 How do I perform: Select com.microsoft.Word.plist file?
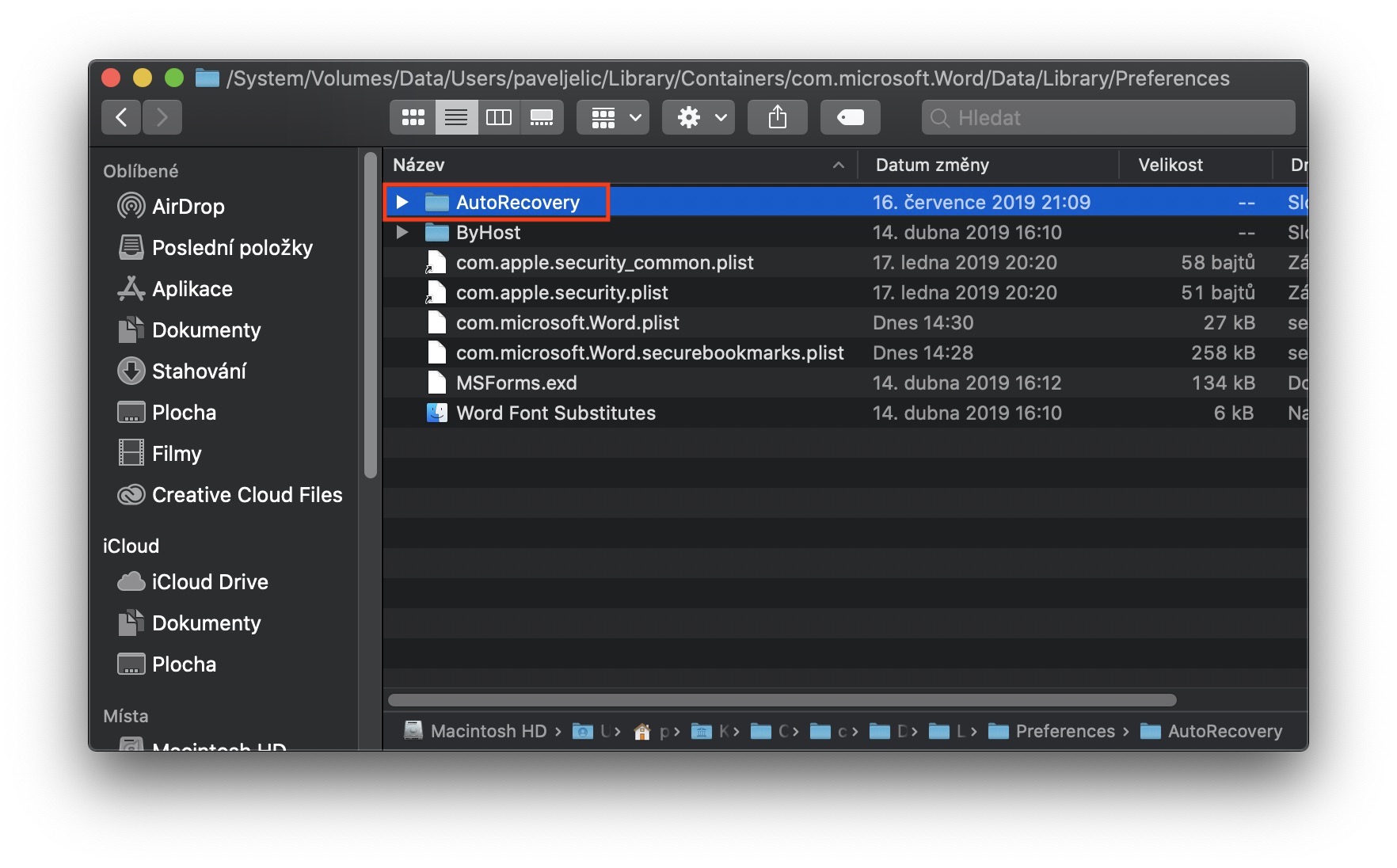845,322
